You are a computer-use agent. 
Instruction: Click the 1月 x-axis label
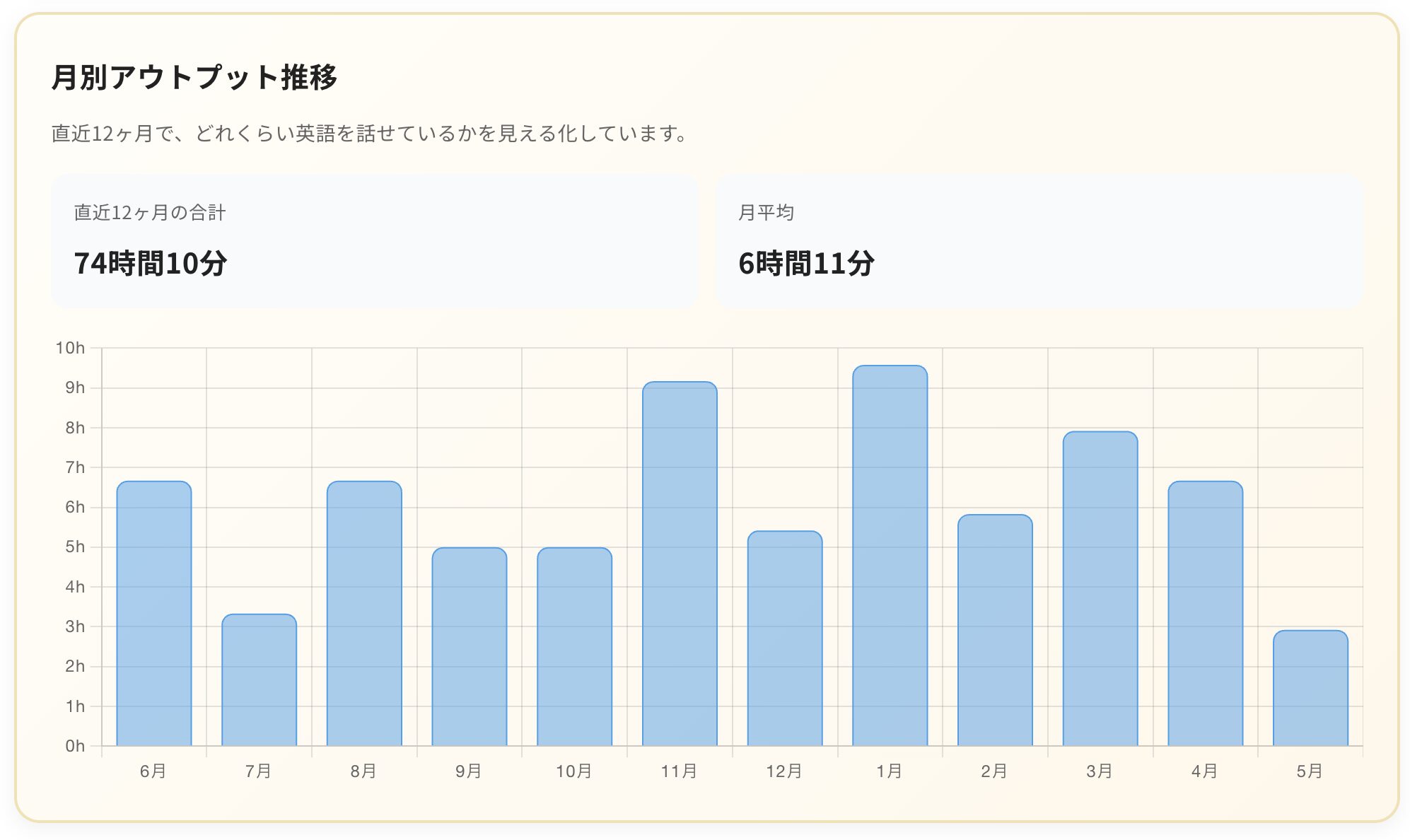[890, 771]
